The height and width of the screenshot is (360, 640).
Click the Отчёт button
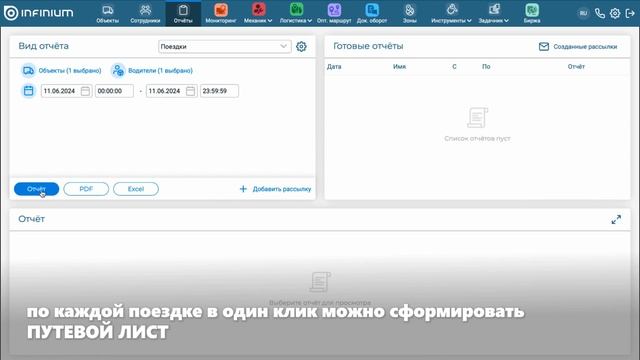[x=36, y=189]
